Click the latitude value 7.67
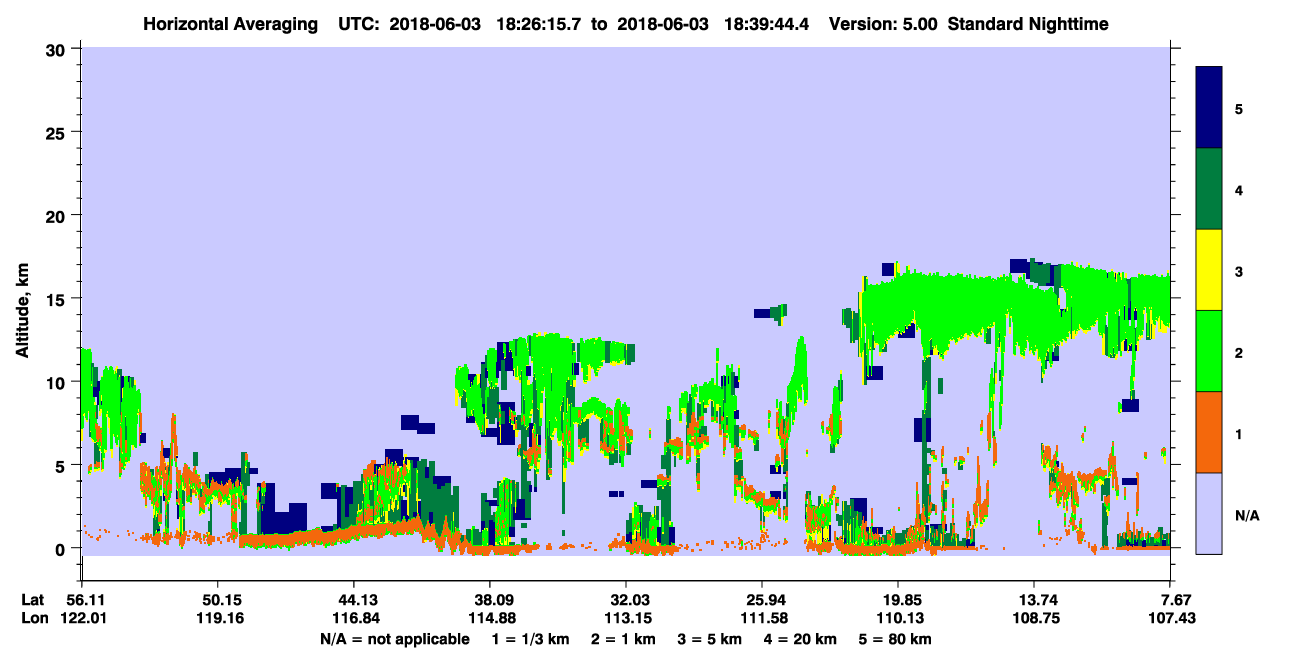 [x=1175, y=600]
